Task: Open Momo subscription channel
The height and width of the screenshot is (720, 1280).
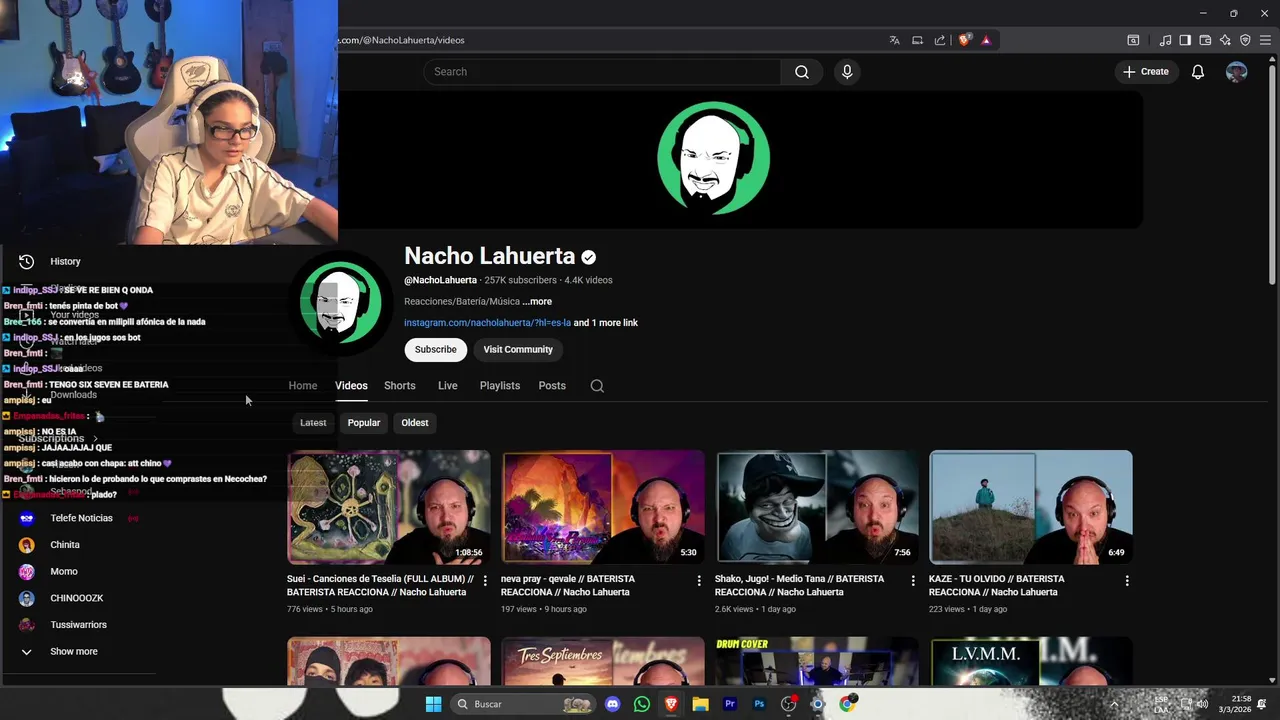Action: (x=64, y=572)
